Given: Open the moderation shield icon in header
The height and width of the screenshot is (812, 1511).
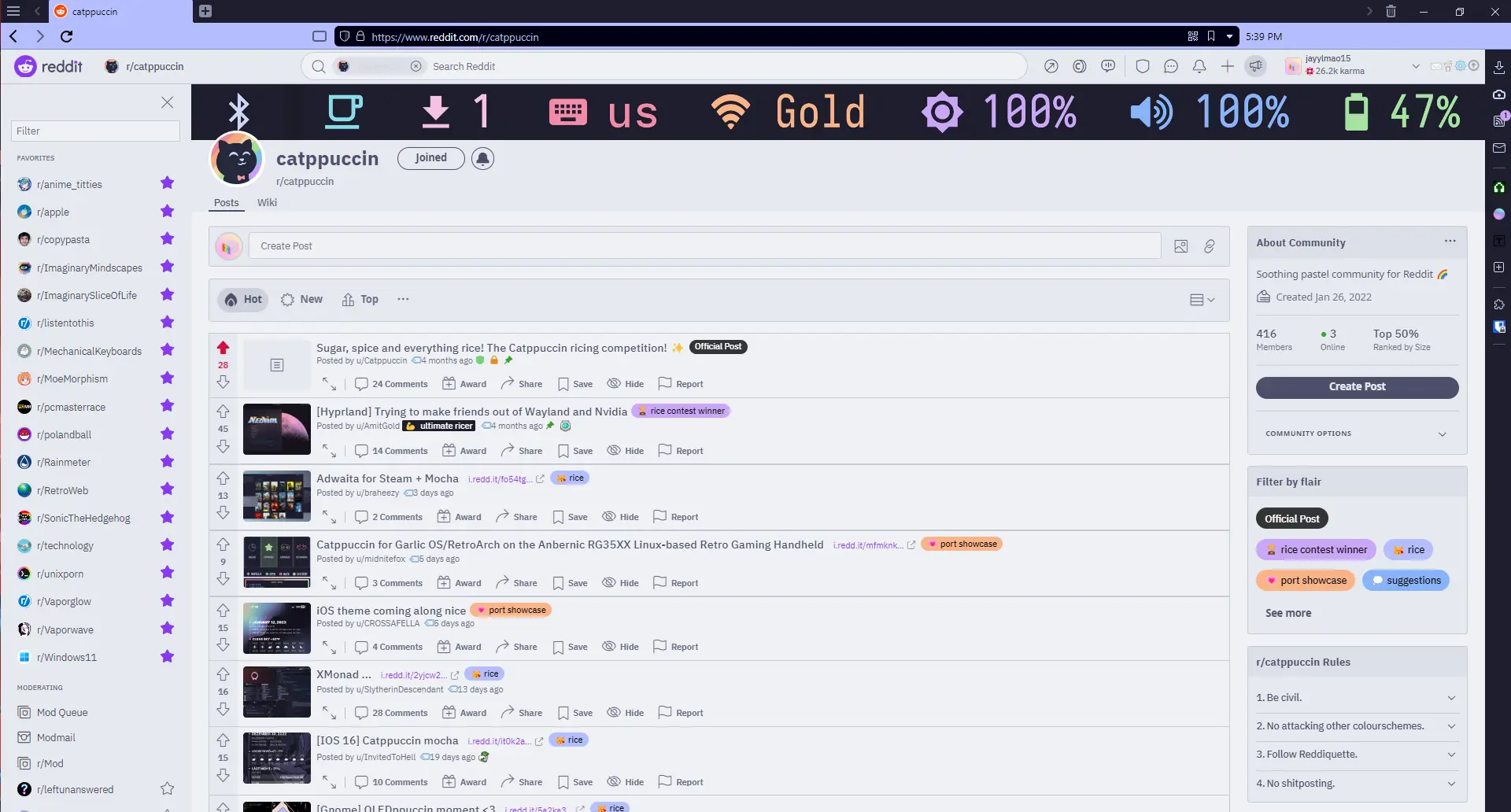Looking at the screenshot, I should coord(1143,67).
